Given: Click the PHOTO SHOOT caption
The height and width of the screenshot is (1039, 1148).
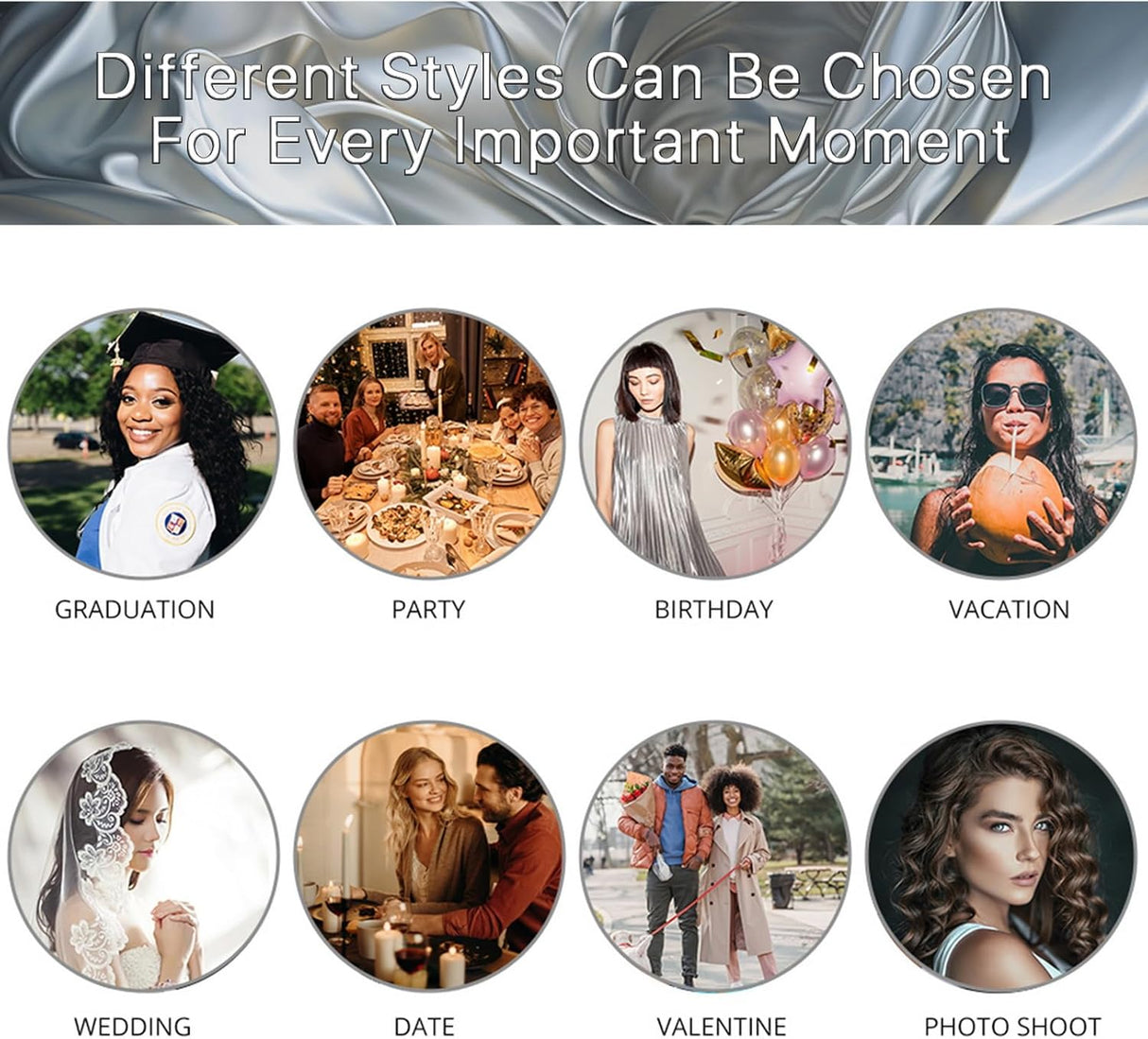Looking at the screenshot, I should pyautogui.click(x=1012, y=1026).
